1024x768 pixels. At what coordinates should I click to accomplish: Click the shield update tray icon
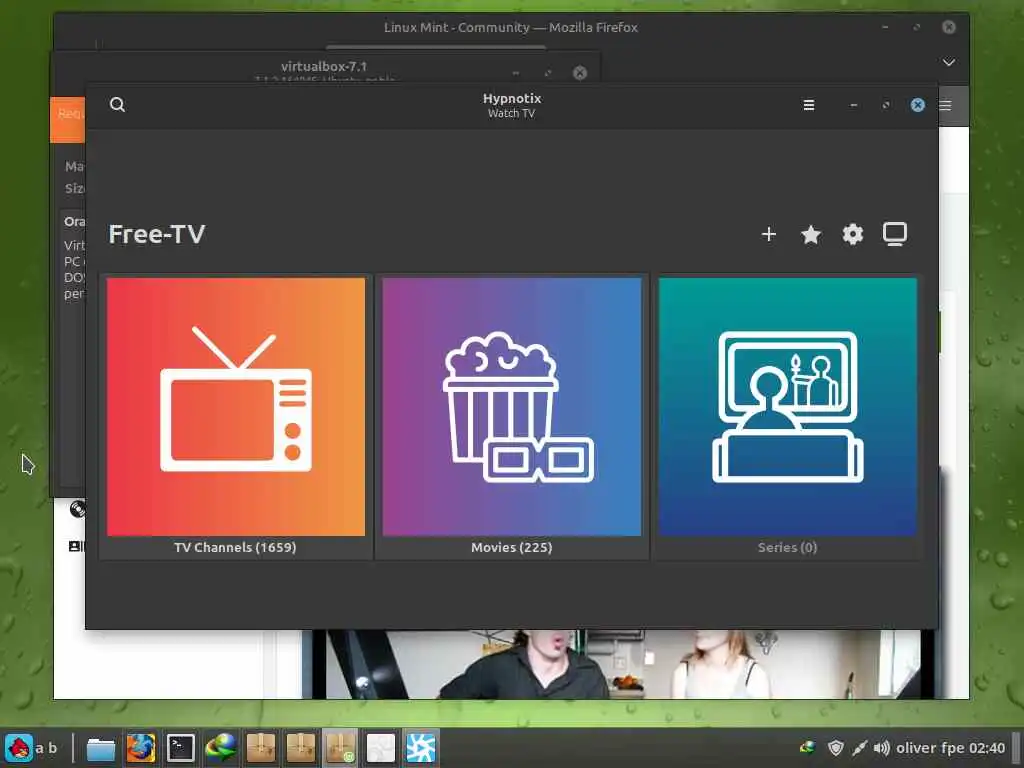point(835,748)
